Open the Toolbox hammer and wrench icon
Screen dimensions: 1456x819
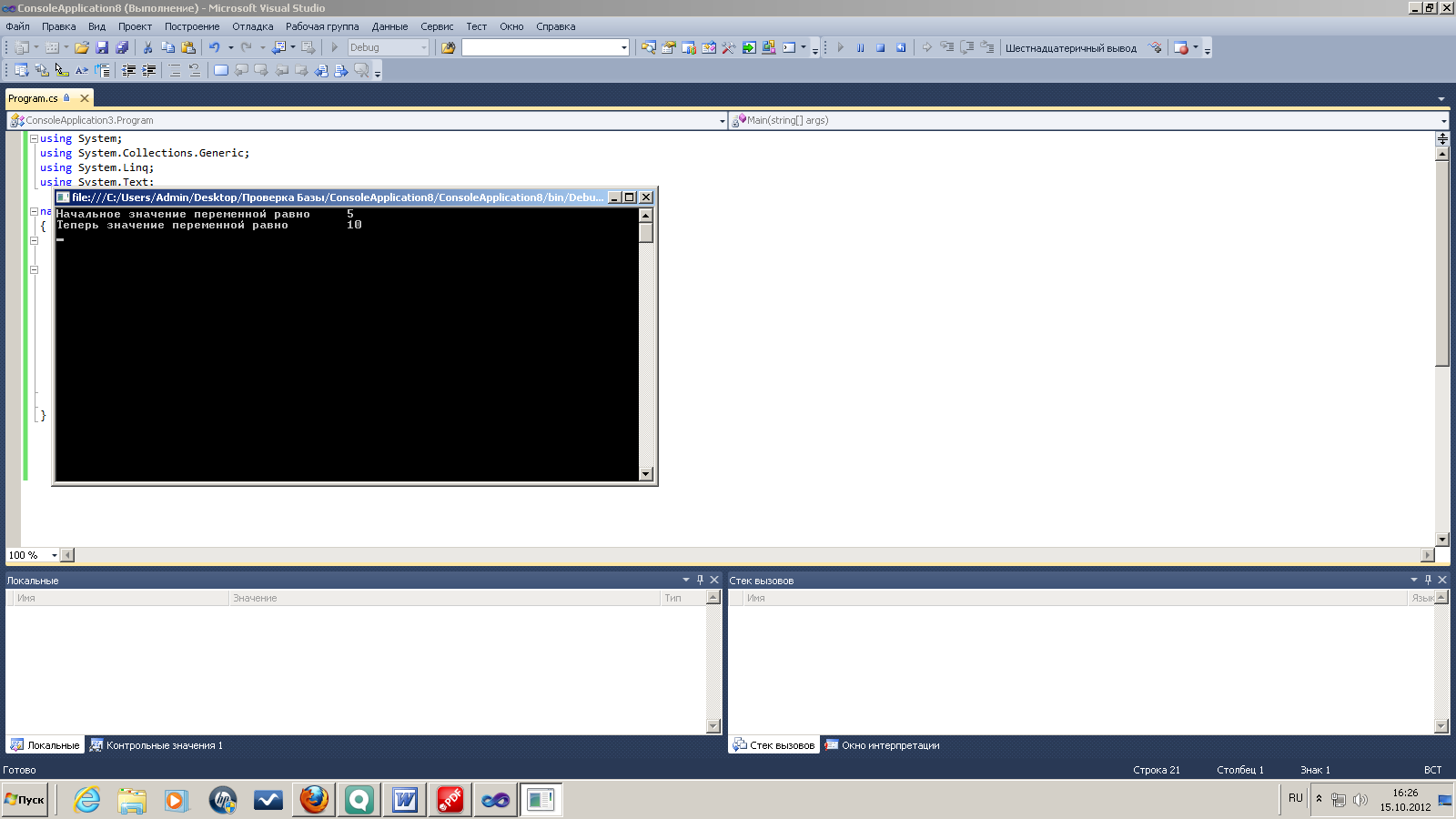[728, 47]
